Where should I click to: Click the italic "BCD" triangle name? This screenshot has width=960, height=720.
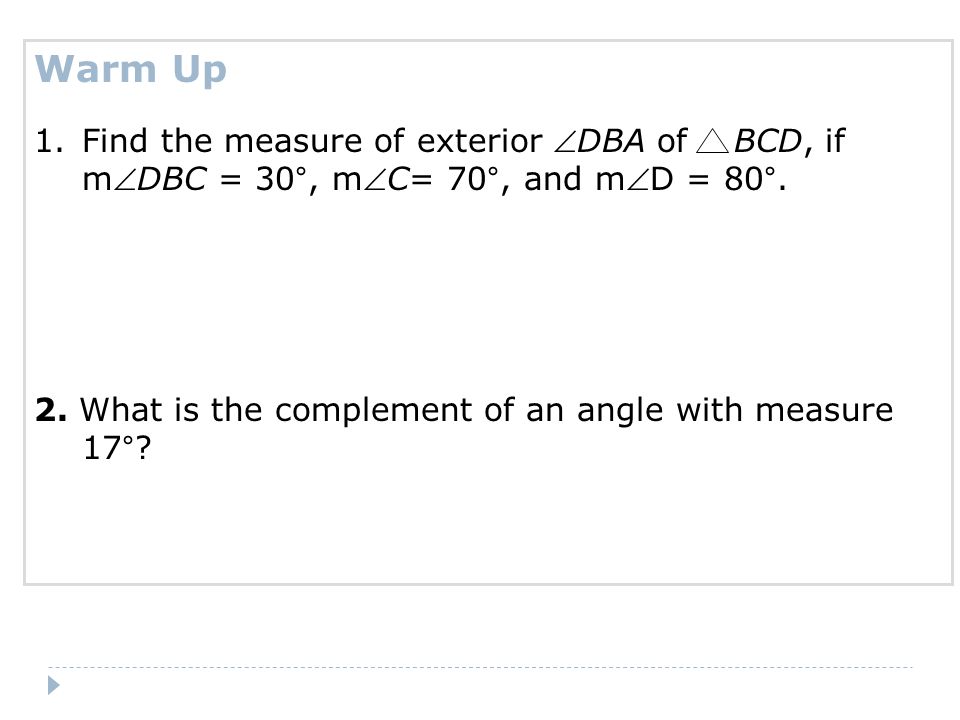pos(768,141)
